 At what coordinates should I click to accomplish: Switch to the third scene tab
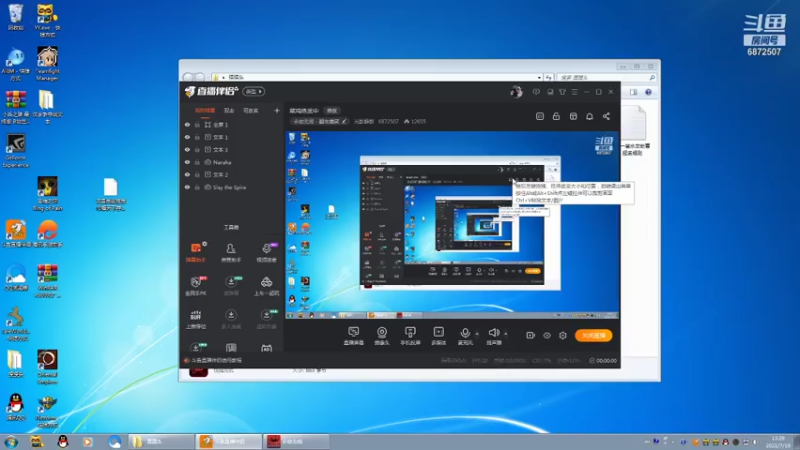point(251,111)
